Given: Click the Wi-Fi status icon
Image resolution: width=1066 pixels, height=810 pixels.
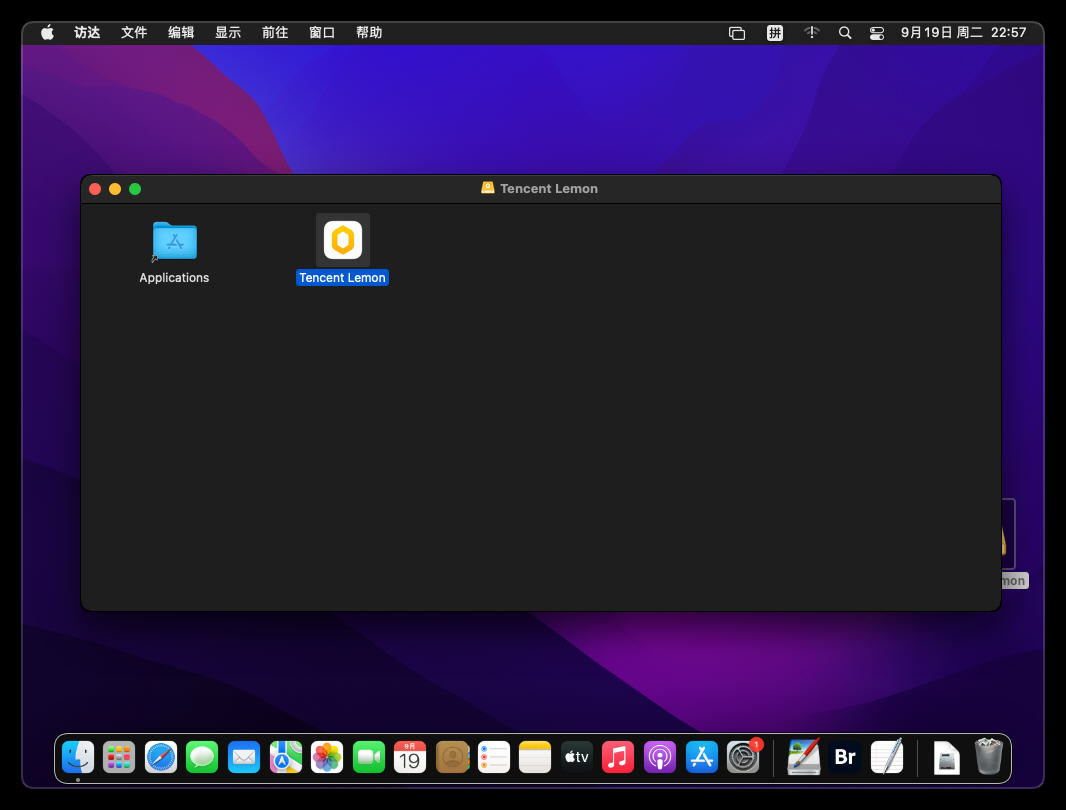Looking at the screenshot, I should 811,33.
